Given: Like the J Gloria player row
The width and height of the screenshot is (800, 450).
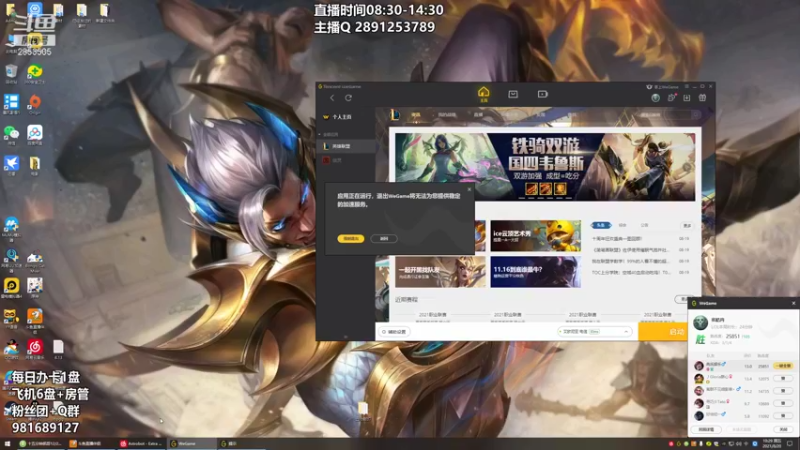Looking at the screenshot, I should click(783, 378).
